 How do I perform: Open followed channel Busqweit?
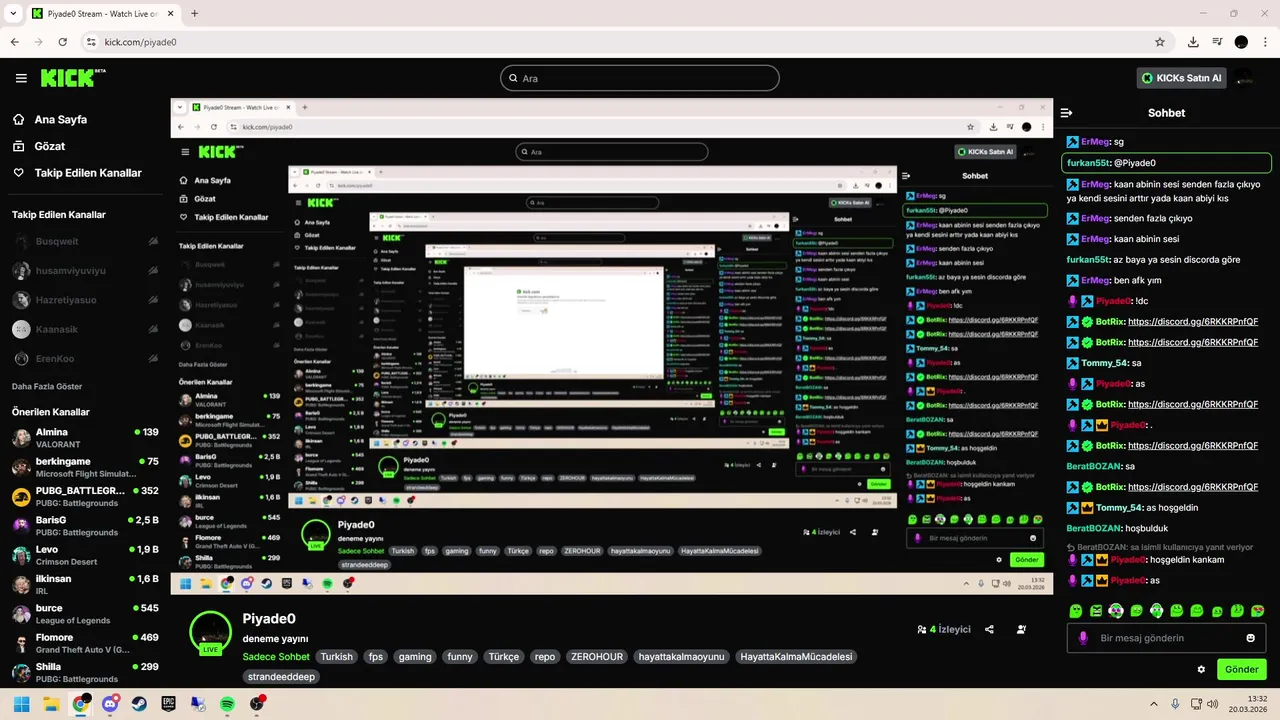tap(85, 241)
